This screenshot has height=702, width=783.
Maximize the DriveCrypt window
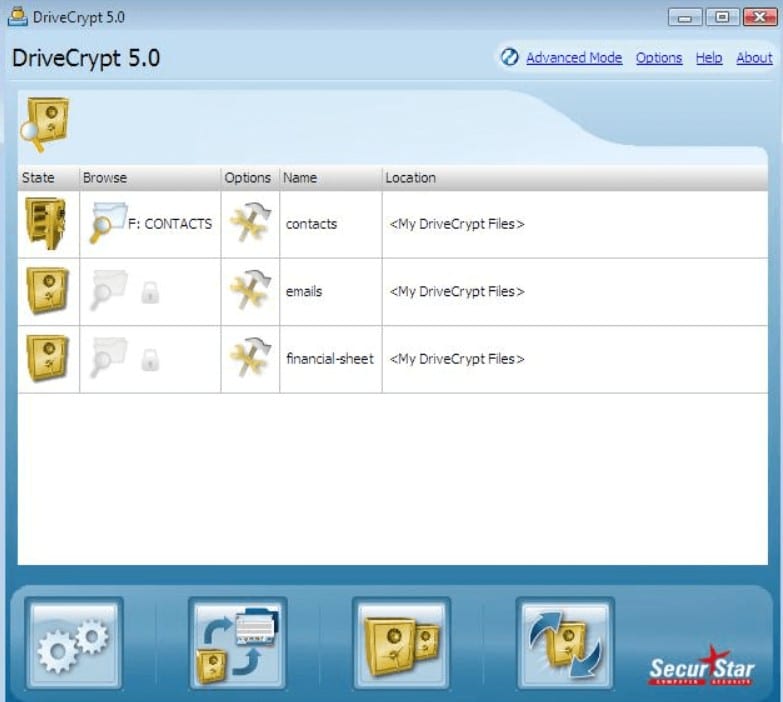pyautogui.click(x=722, y=17)
